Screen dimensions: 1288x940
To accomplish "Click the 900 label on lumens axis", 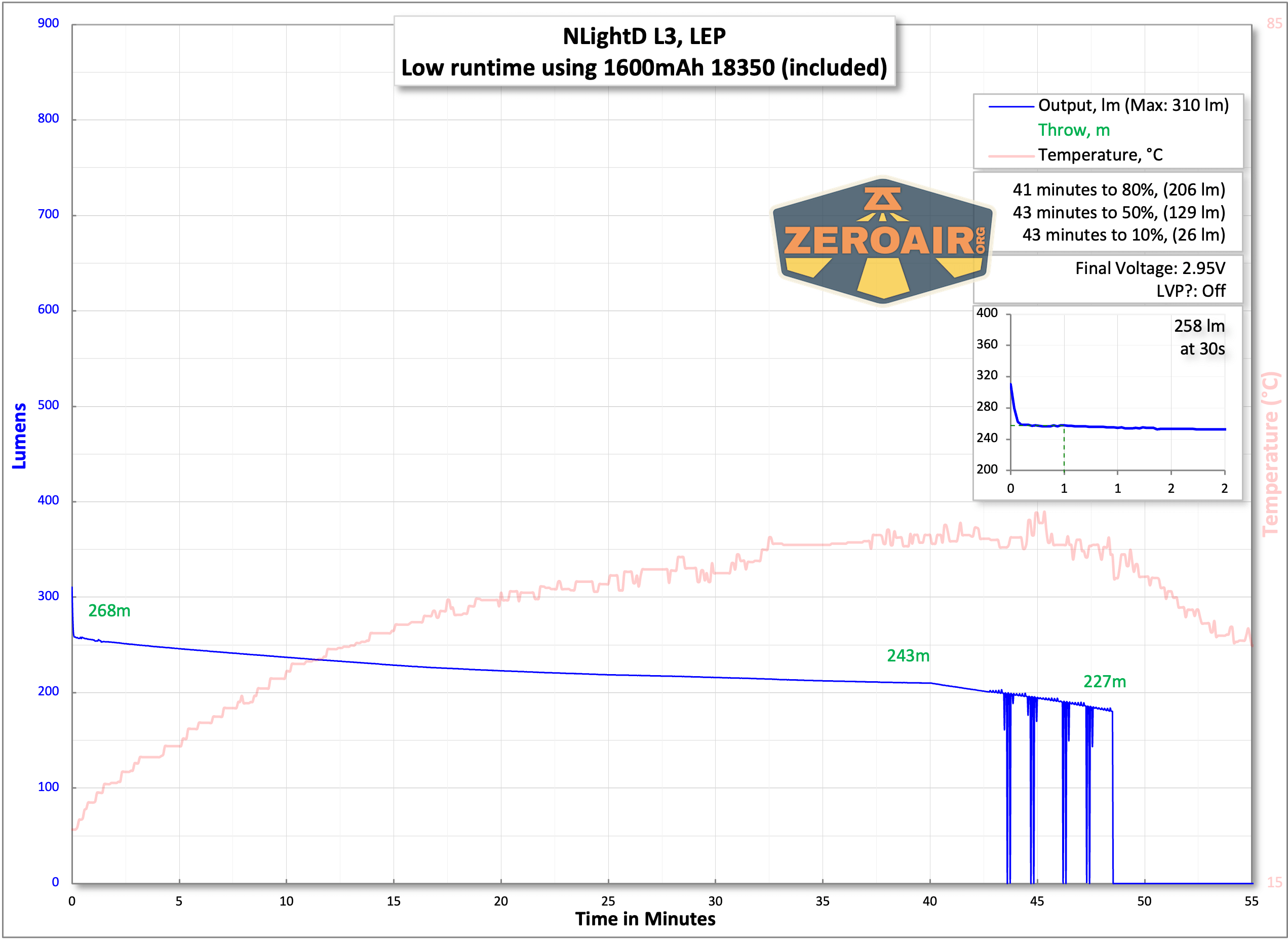I will coord(48,23).
